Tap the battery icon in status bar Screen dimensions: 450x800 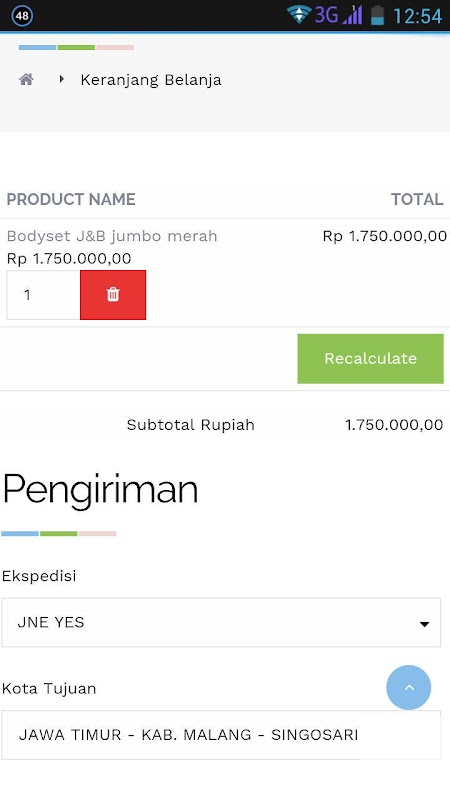377,15
